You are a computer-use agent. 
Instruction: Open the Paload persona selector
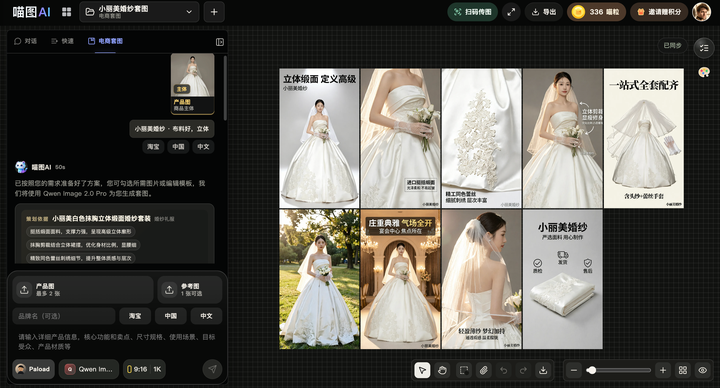[34, 369]
